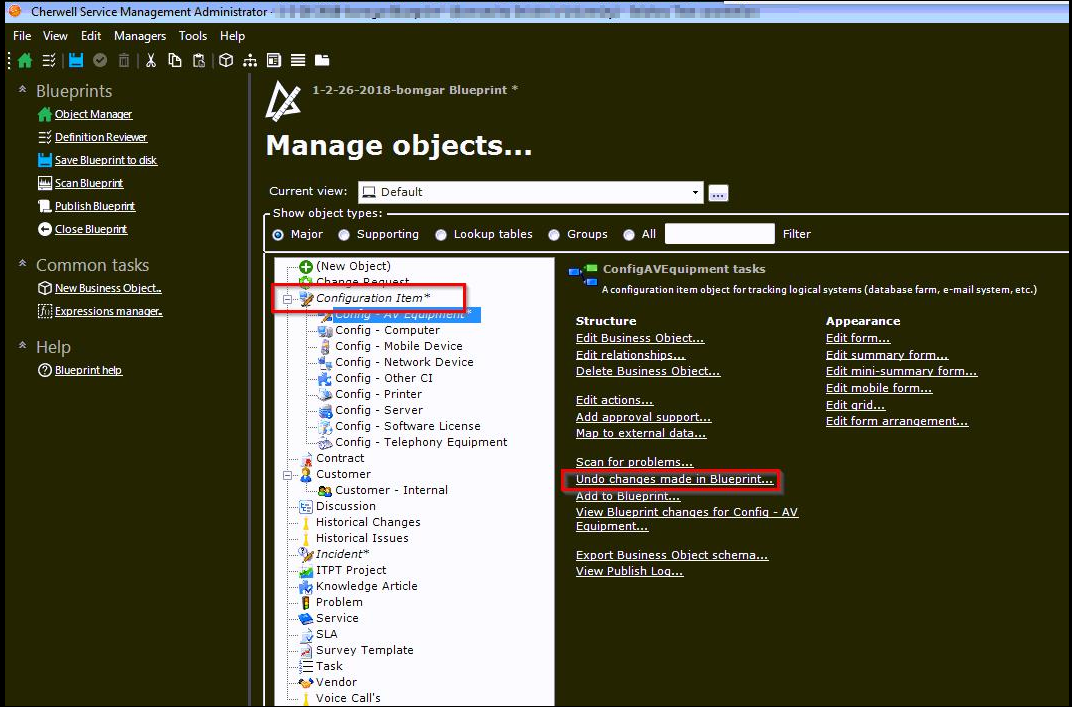Select the green Home toolbar icon

[x=25, y=60]
